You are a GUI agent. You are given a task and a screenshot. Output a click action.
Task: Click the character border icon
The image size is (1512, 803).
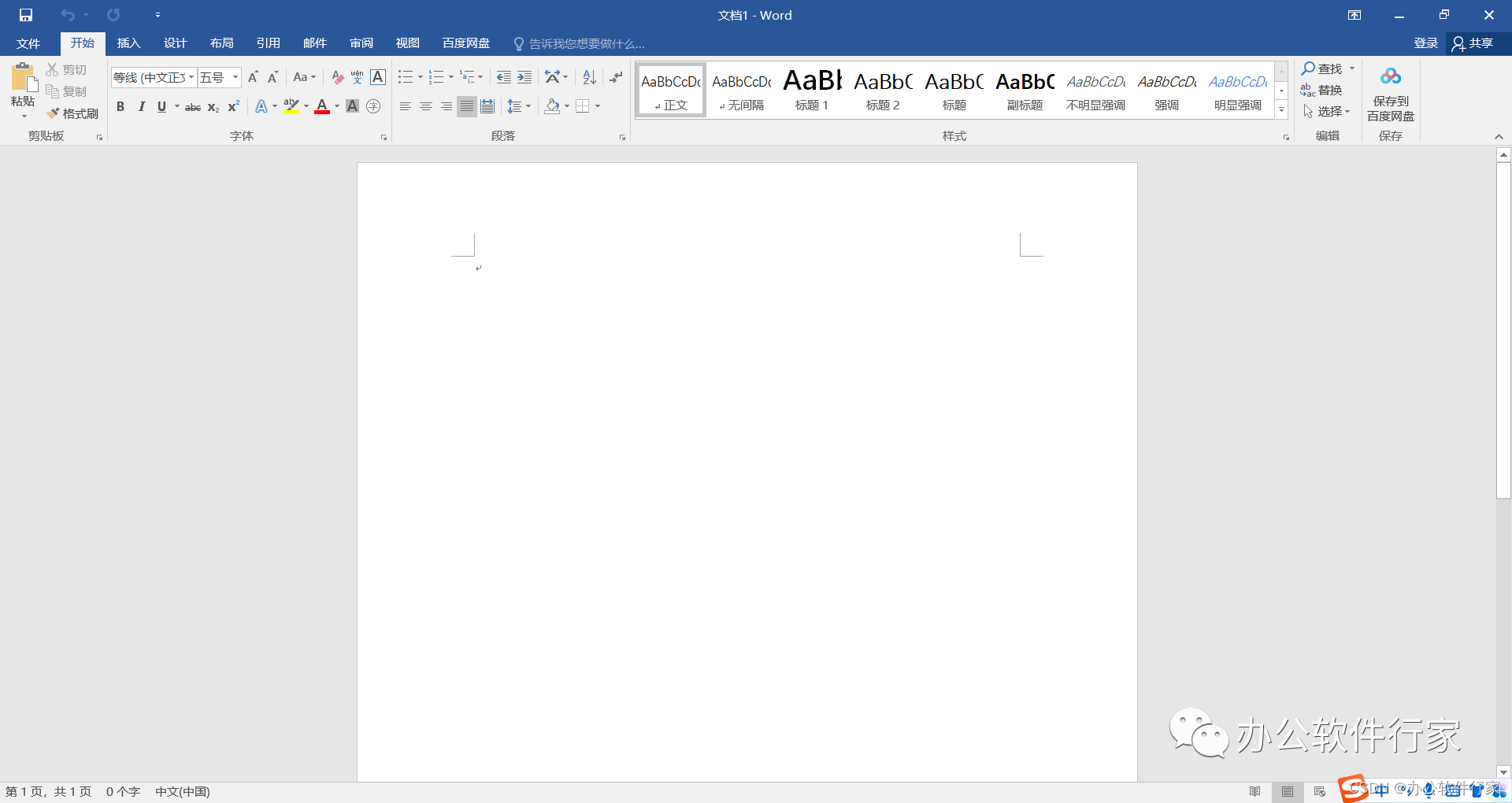[x=378, y=77]
